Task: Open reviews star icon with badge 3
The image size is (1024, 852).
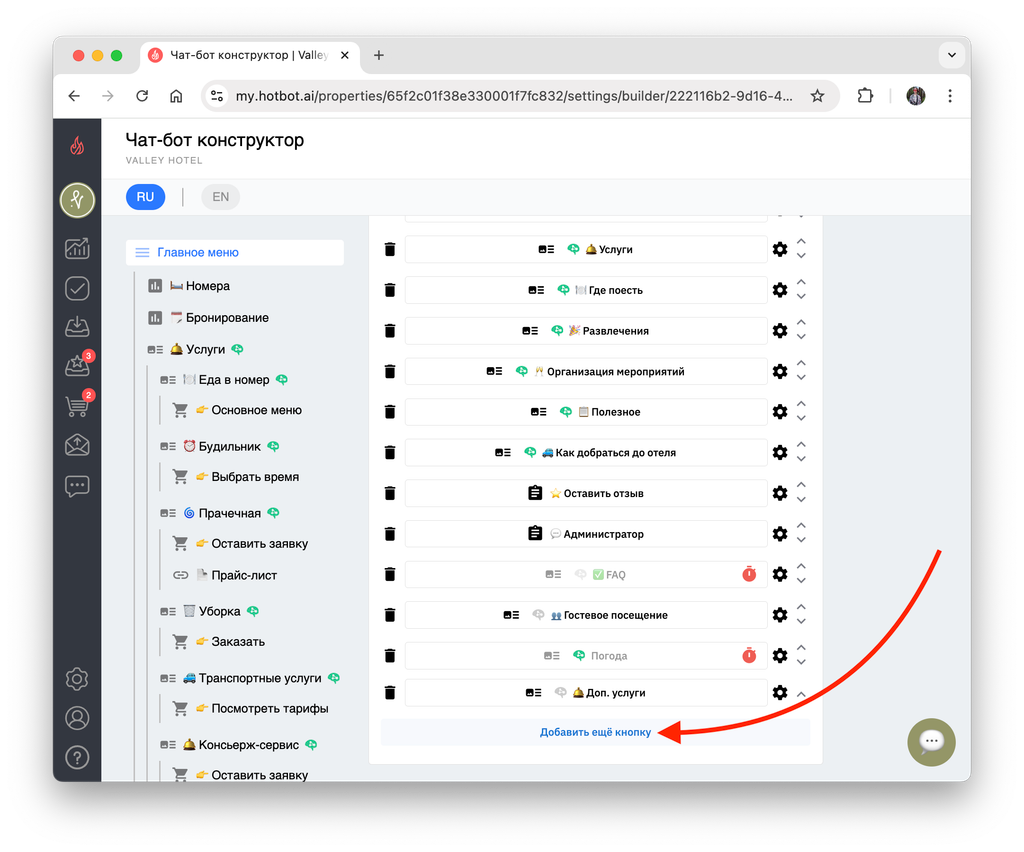Action: point(77,366)
